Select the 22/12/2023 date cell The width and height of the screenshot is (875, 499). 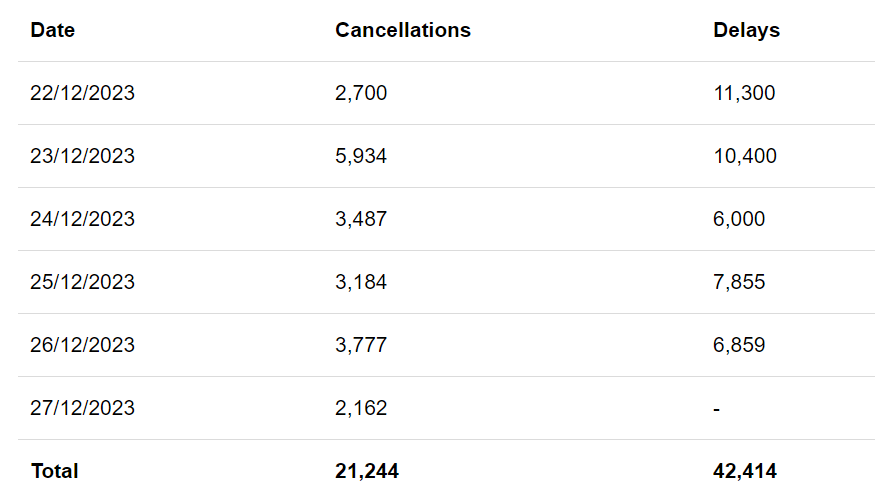[x=83, y=93]
